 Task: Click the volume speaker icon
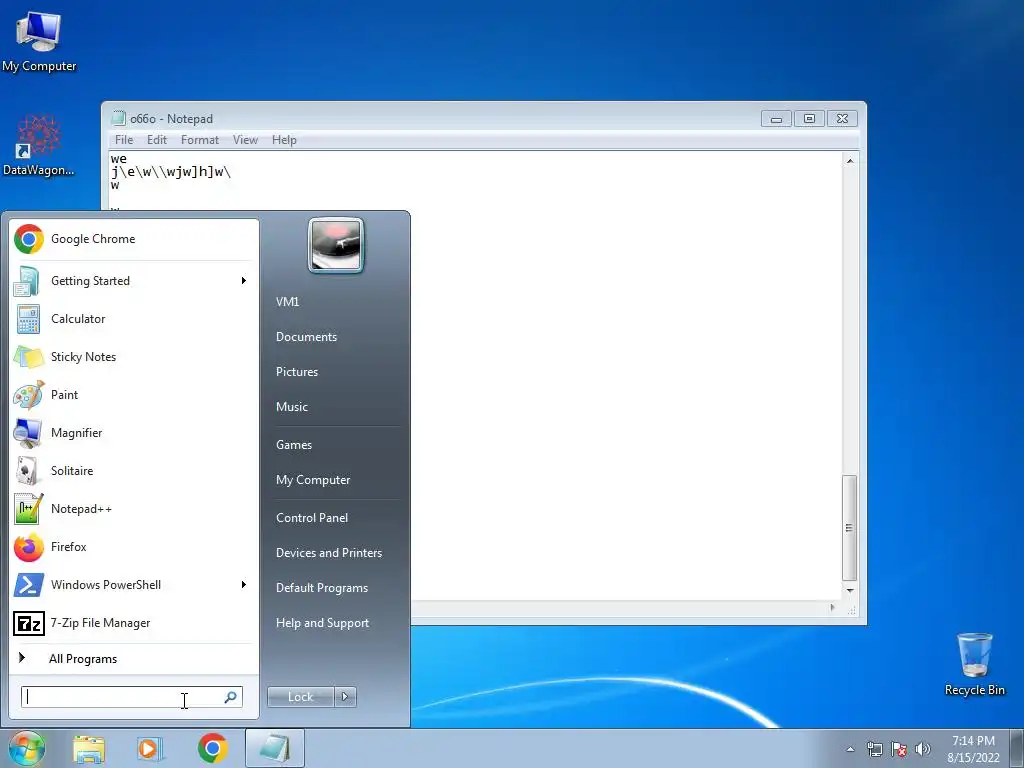(923, 749)
